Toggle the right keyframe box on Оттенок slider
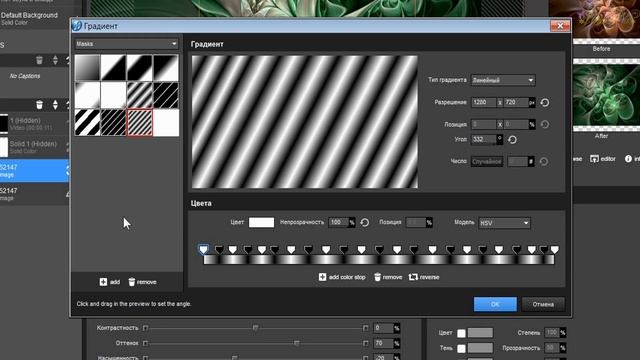640x360 pixels. [x=365, y=343]
